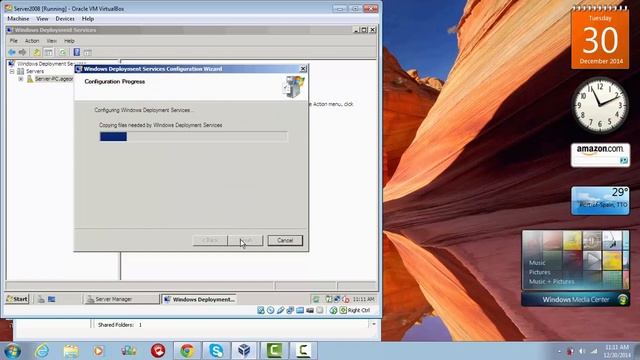Expand the Server-PC tree node

point(21,79)
